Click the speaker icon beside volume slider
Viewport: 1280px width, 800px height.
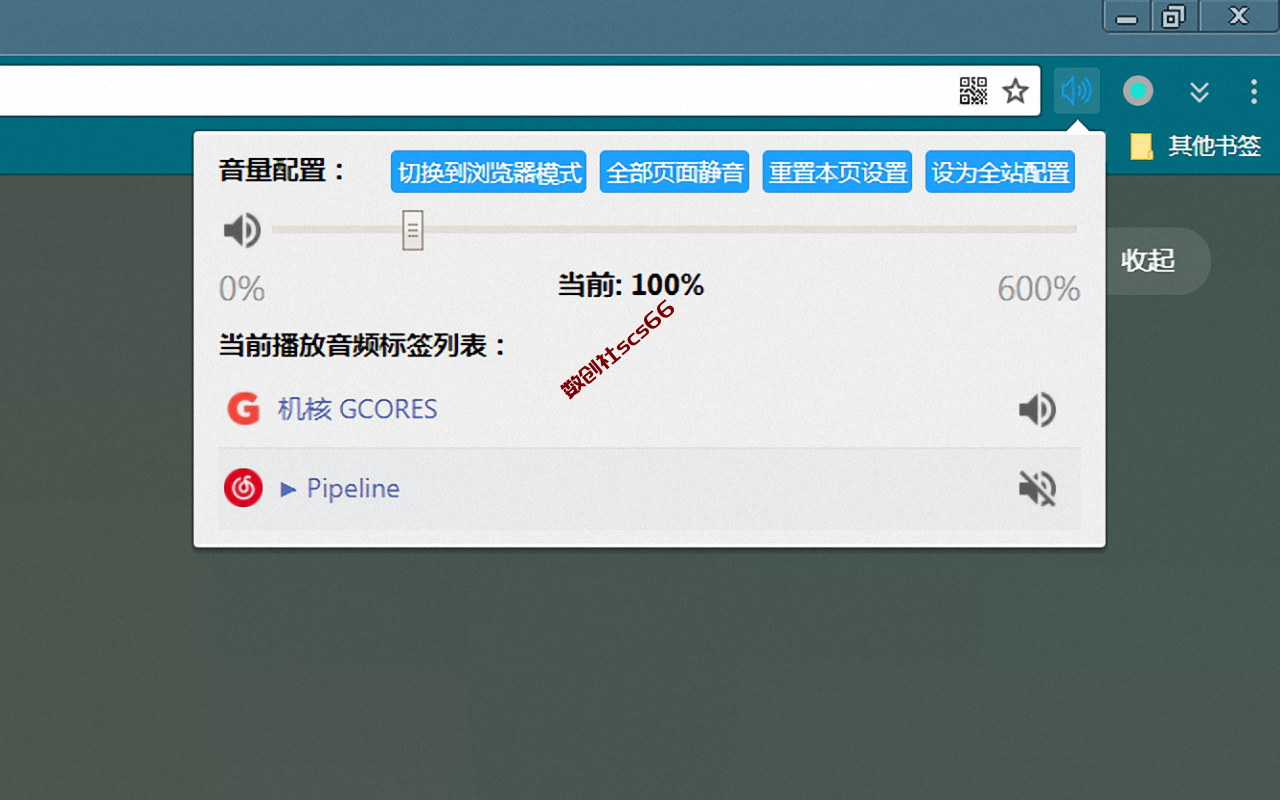241,231
